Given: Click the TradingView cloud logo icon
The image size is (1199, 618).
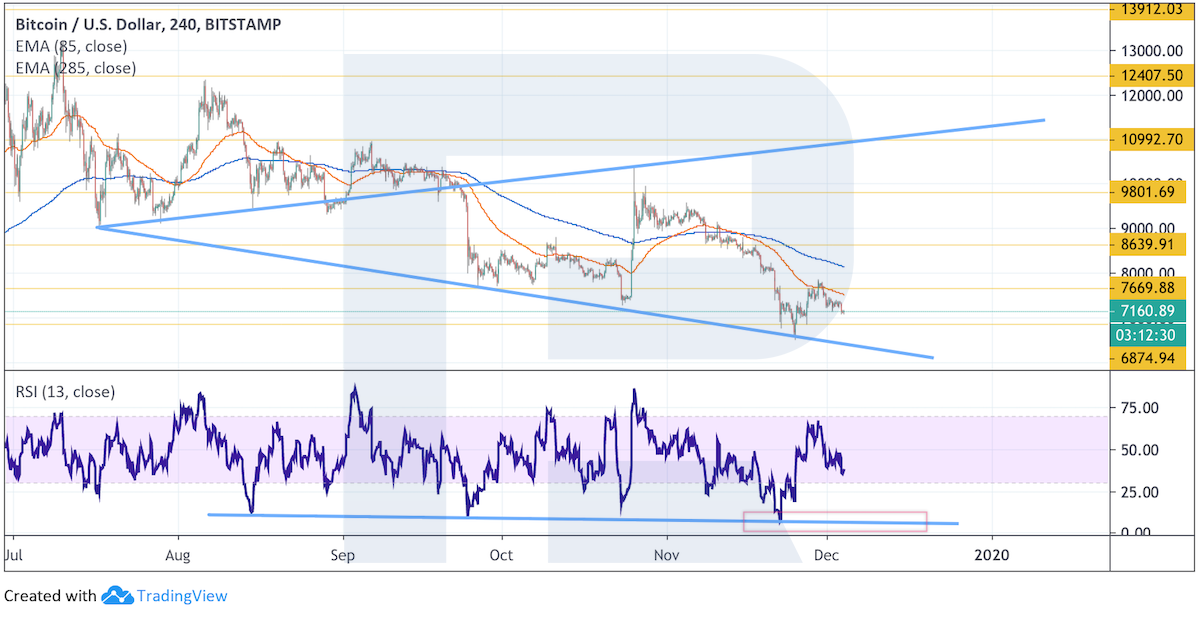Looking at the screenshot, I should pos(117,596).
